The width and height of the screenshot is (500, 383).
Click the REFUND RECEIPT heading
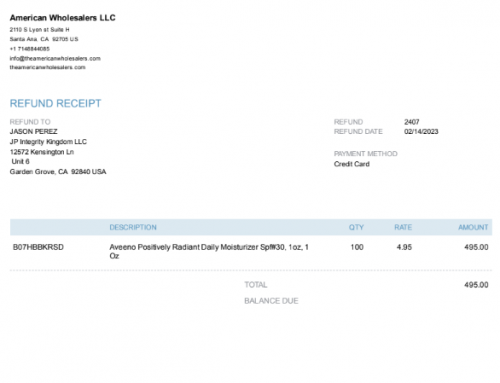click(x=55, y=103)
